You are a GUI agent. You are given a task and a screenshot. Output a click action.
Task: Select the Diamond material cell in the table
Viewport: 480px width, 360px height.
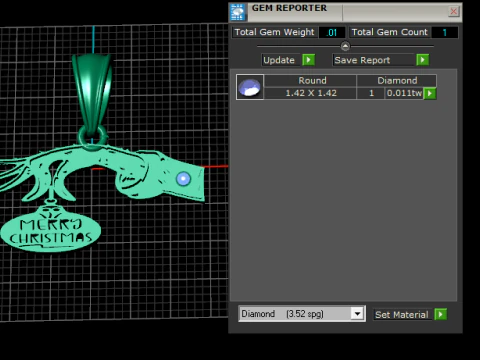pos(397,81)
